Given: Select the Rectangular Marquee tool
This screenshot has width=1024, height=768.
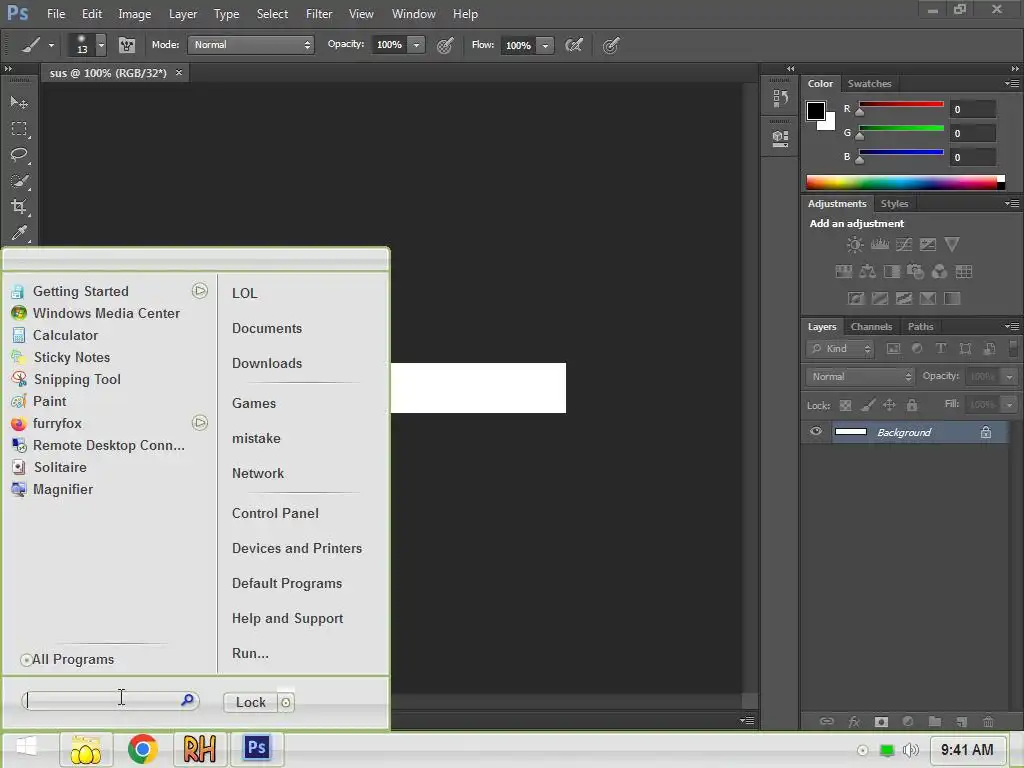Looking at the screenshot, I should 19,129.
